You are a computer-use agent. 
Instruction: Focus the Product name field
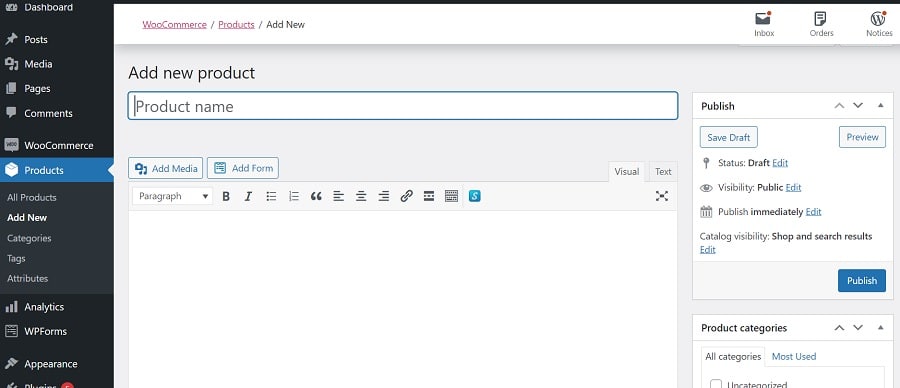coord(403,106)
